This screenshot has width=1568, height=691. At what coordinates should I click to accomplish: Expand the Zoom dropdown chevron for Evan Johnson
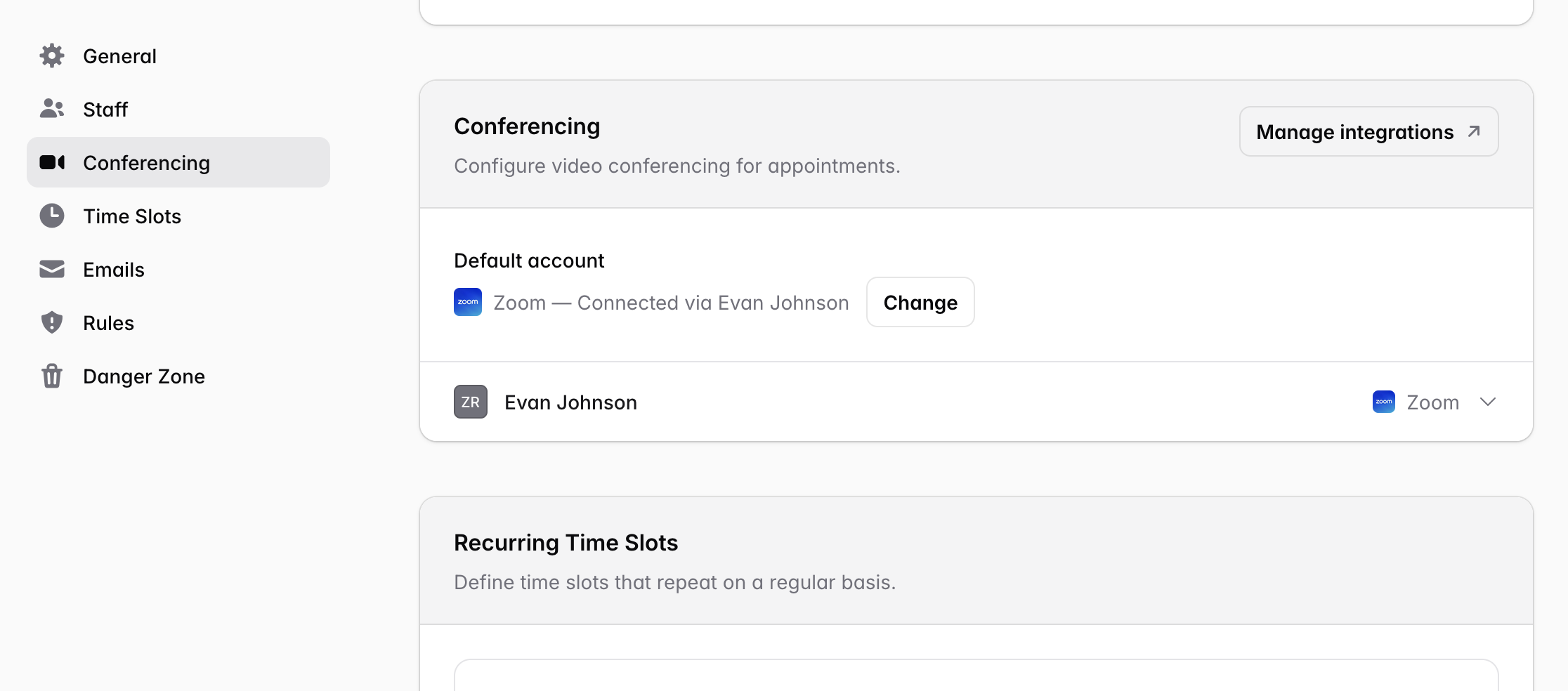pos(1487,402)
